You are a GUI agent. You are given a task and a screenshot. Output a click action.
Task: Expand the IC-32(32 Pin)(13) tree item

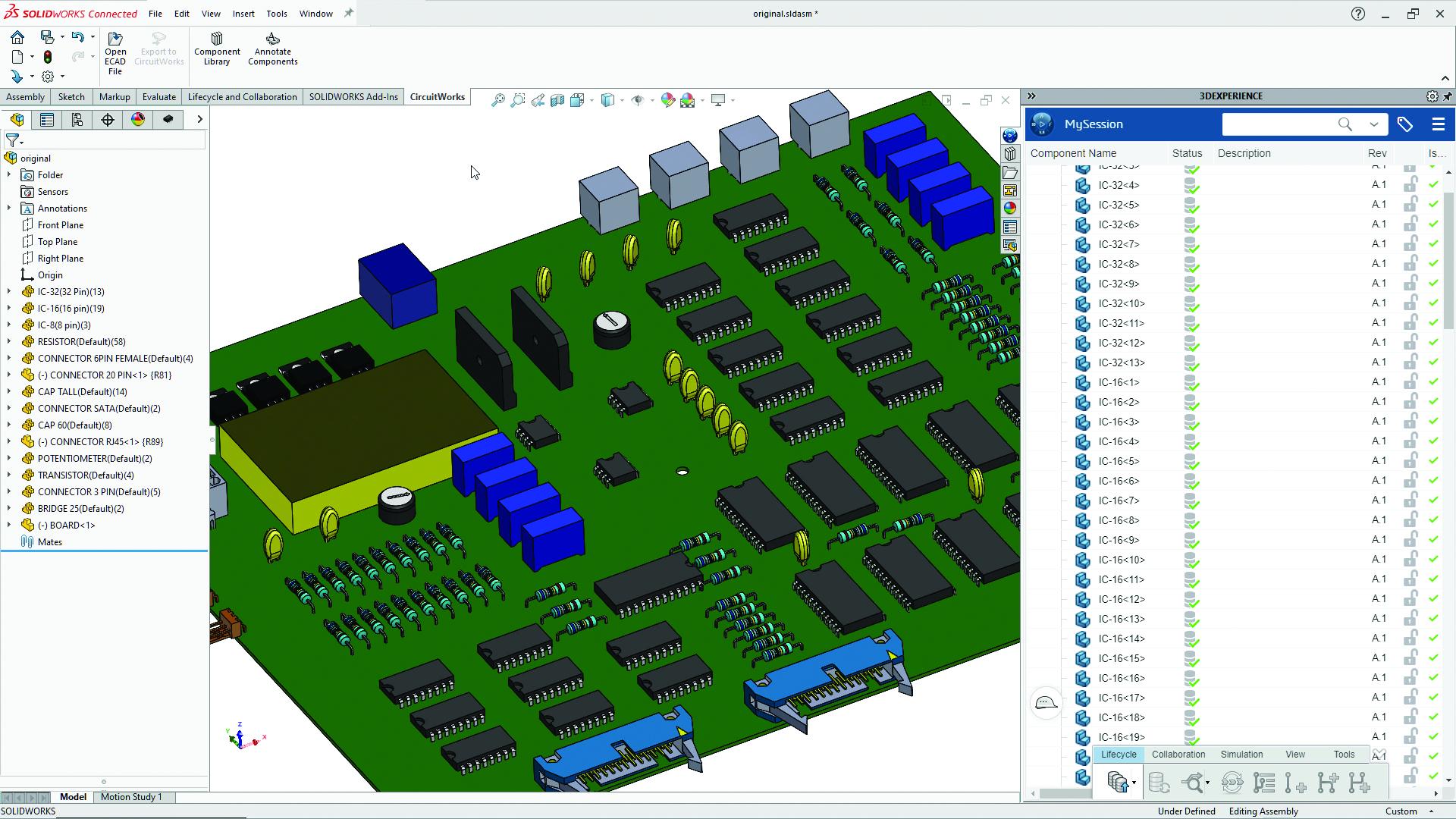9,291
